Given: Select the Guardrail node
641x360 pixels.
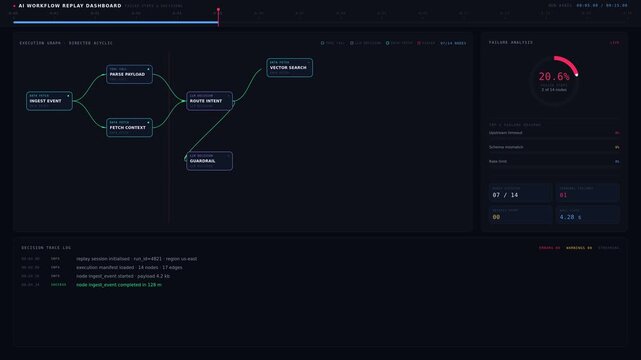Looking at the screenshot, I should click(210, 161).
